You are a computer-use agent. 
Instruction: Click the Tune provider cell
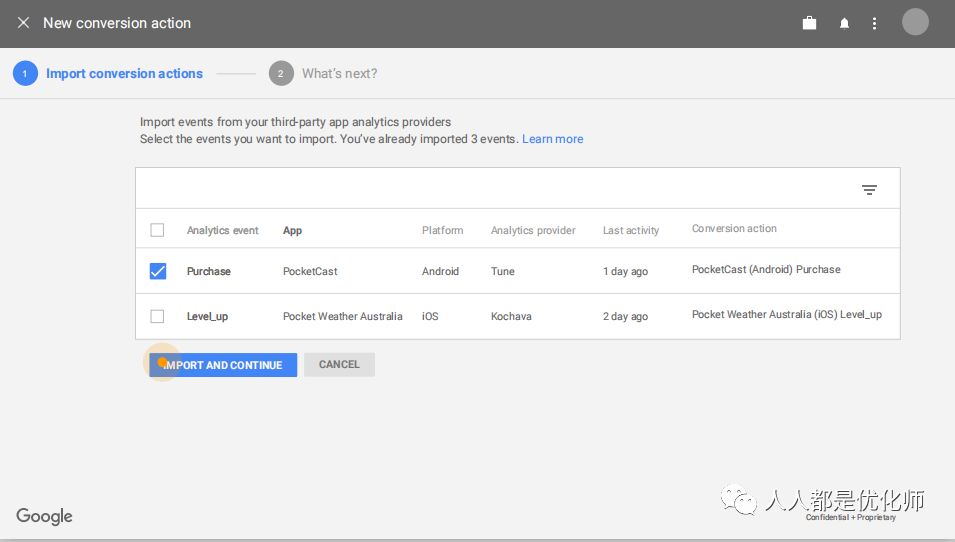[x=502, y=271]
